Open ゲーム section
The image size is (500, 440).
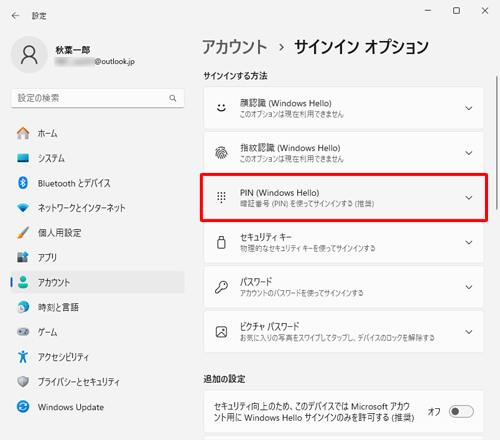point(97,332)
